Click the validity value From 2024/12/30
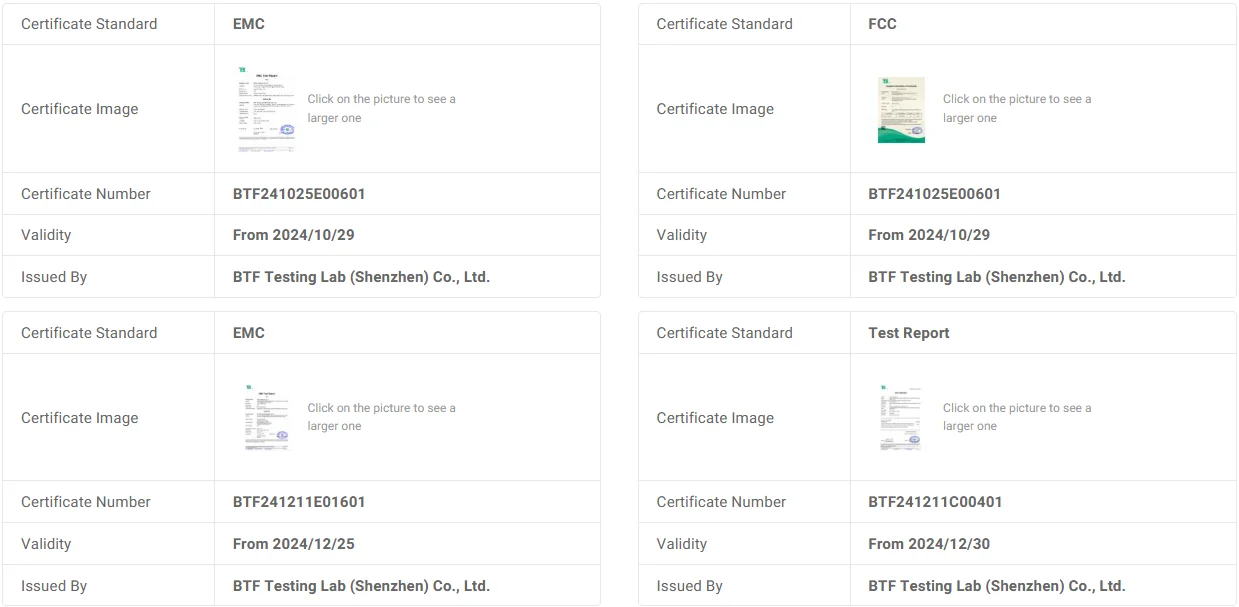1239x607 pixels. pyautogui.click(x=929, y=544)
